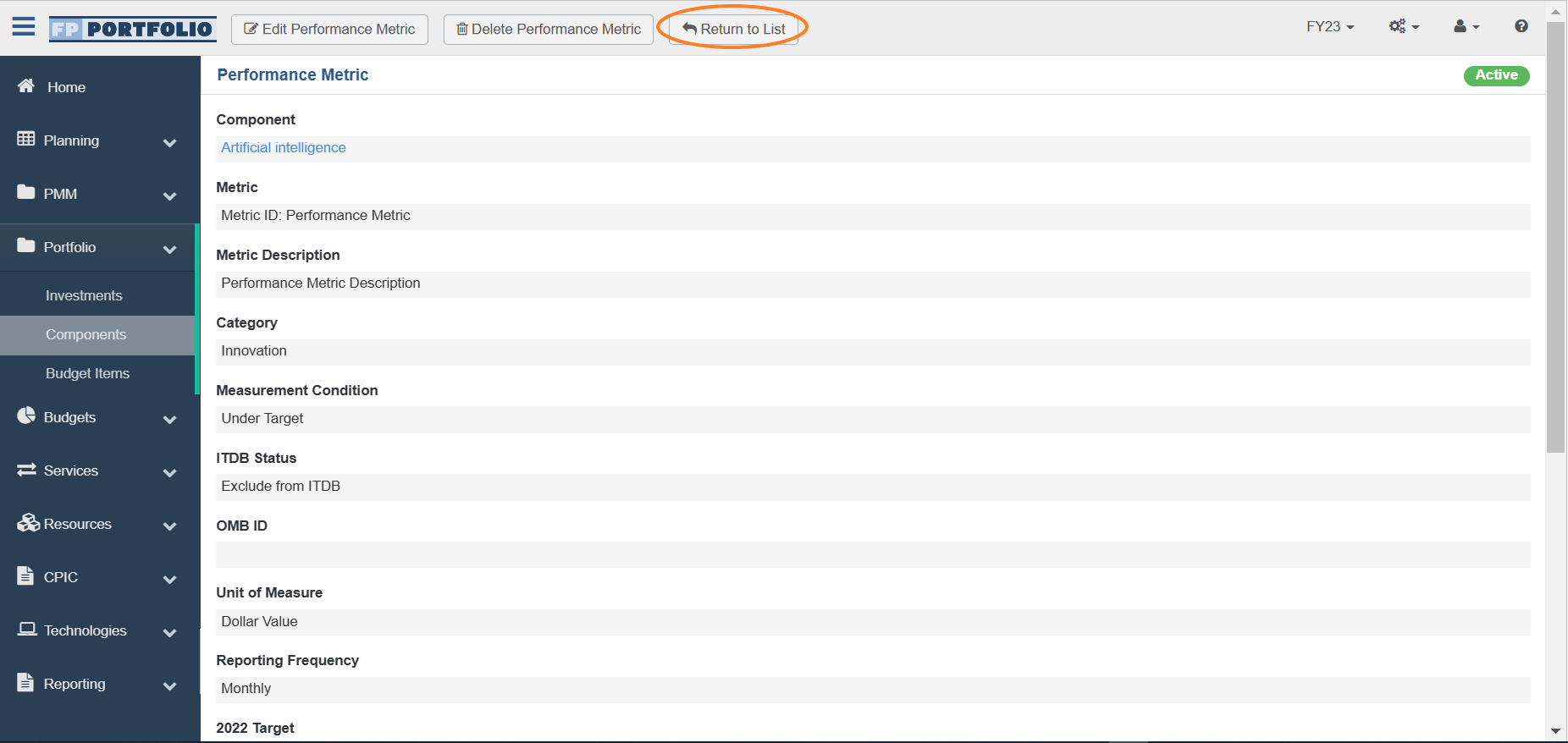Viewport: 1568px width, 743px height.
Task: Click Return to List button
Action: pos(733,29)
